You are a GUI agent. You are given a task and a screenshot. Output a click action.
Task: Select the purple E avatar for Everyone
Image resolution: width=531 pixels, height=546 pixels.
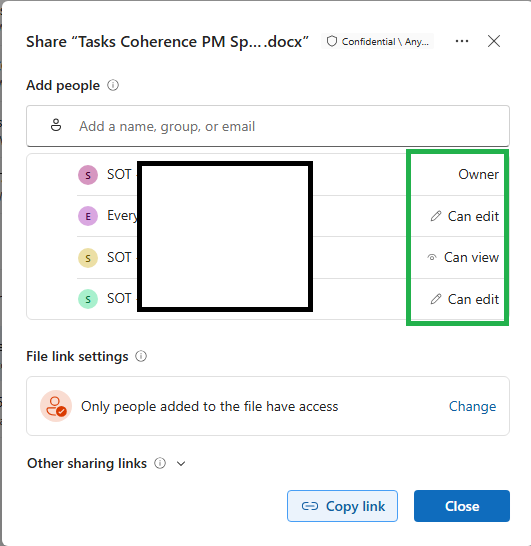click(88, 216)
